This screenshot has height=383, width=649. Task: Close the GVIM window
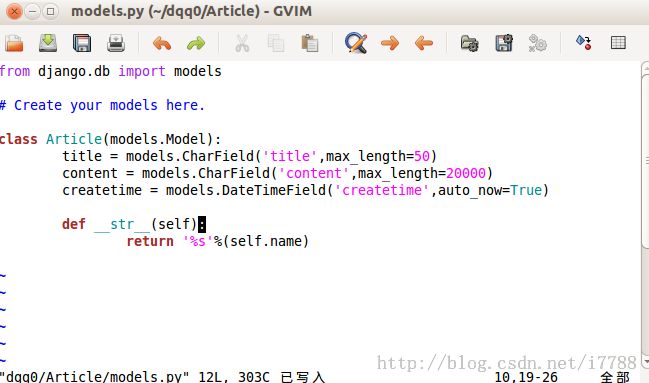click(14, 11)
